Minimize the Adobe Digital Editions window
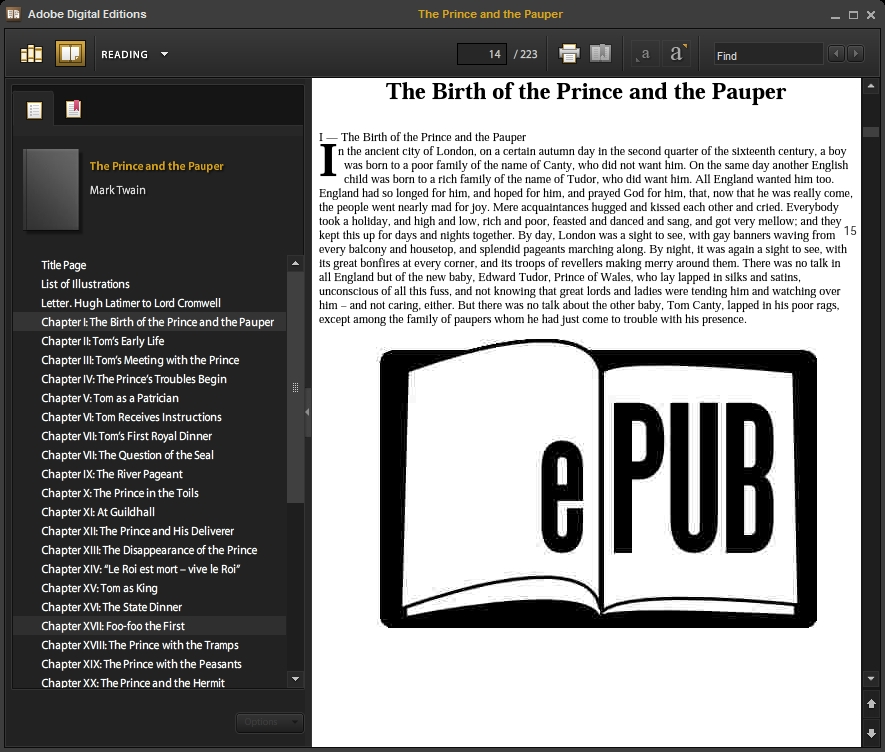The image size is (885, 752). pos(836,15)
